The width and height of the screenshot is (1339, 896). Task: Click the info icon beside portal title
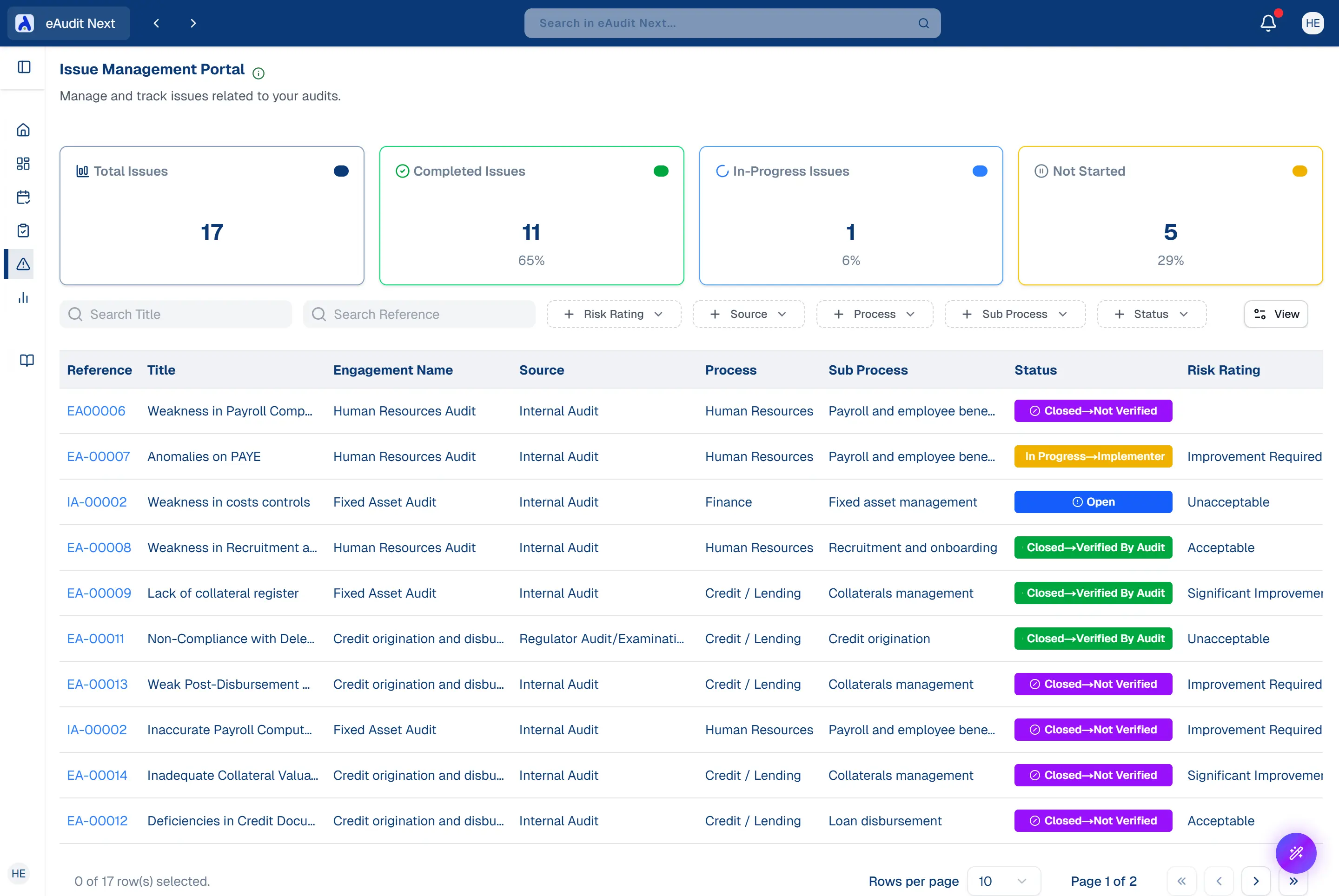point(259,73)
